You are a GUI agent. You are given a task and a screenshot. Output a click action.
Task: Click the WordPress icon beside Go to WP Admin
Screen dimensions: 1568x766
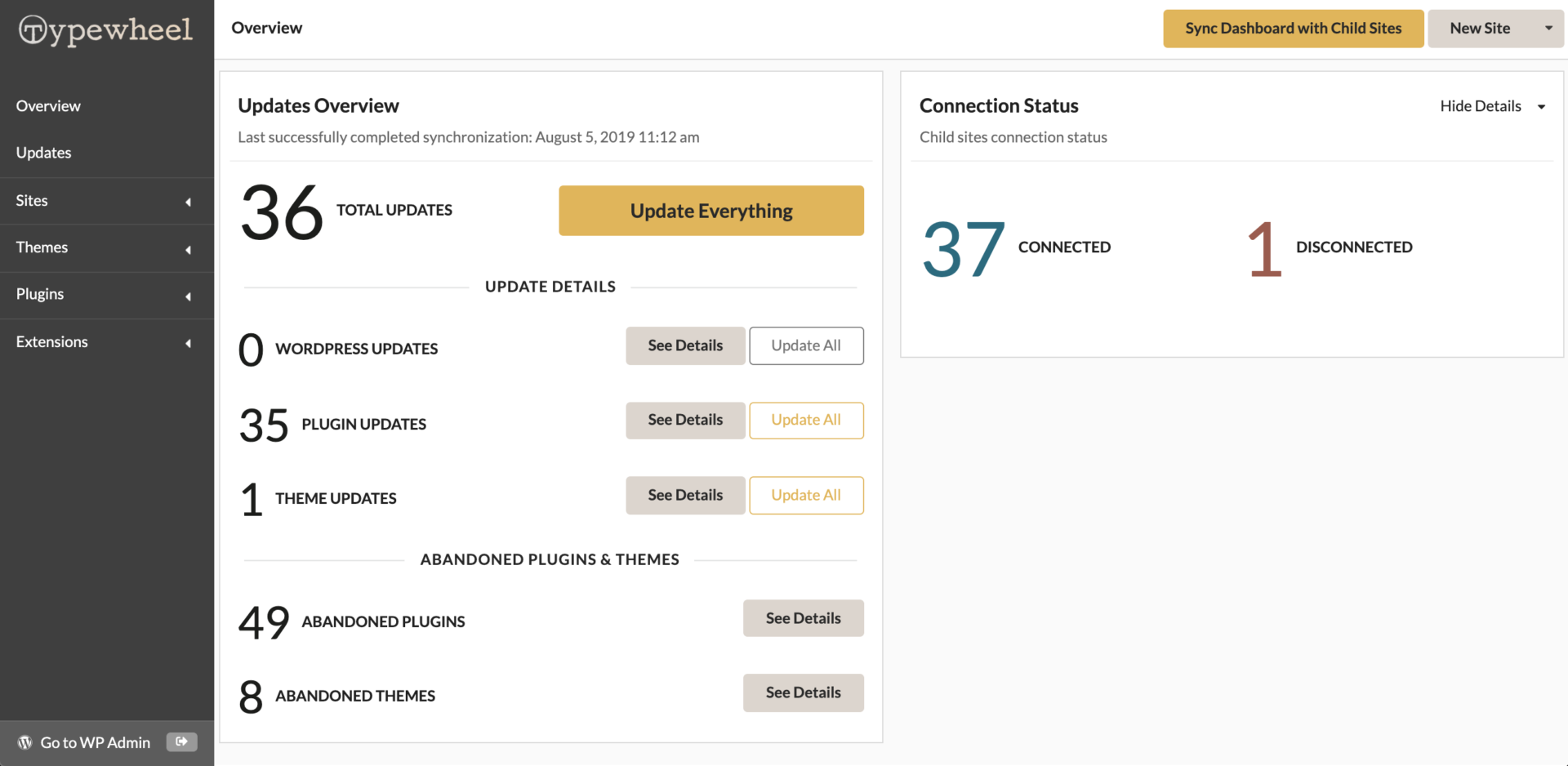(25, 742)
